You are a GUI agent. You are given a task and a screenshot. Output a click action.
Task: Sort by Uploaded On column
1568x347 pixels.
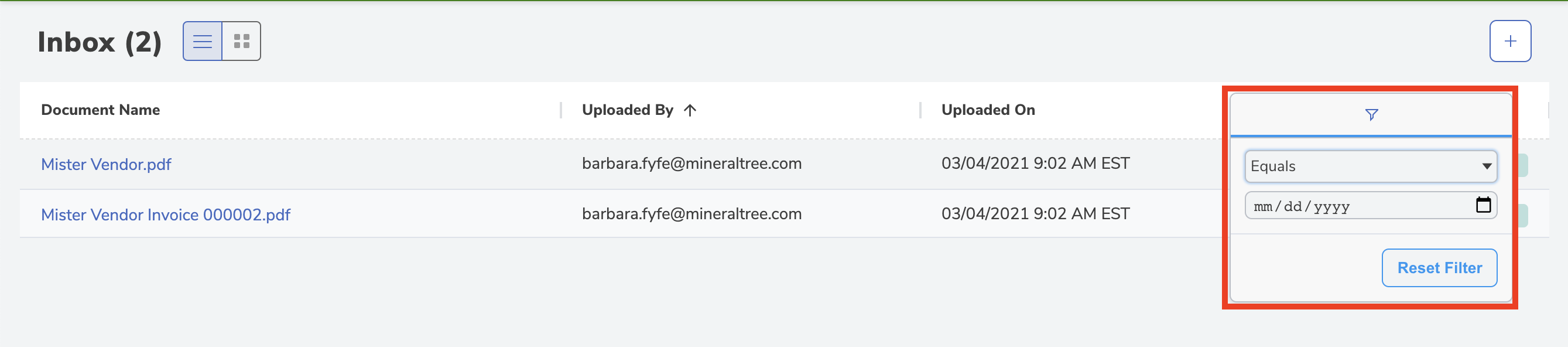[x=987, y=110]
